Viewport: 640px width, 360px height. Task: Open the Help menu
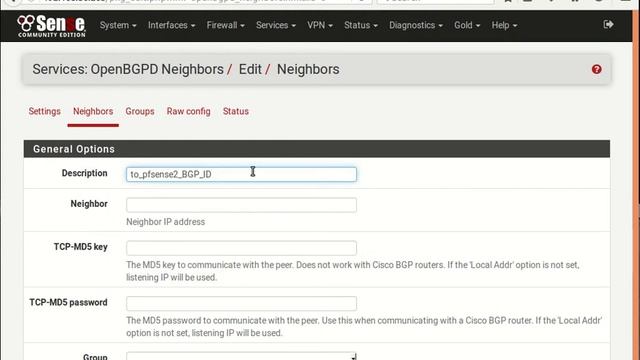coord(504,25)
